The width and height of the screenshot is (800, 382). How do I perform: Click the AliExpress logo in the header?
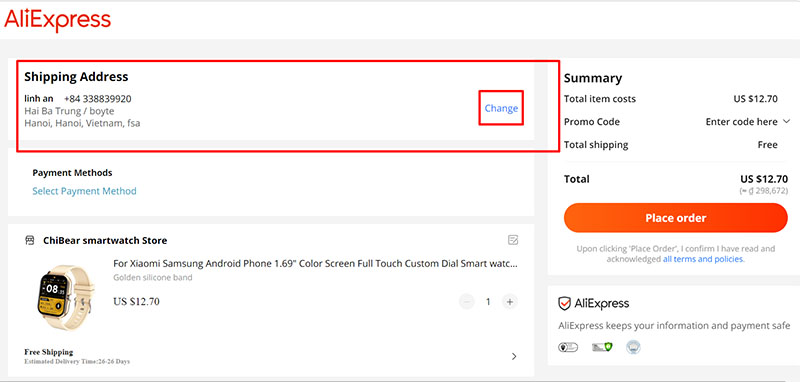pos(57,20)
